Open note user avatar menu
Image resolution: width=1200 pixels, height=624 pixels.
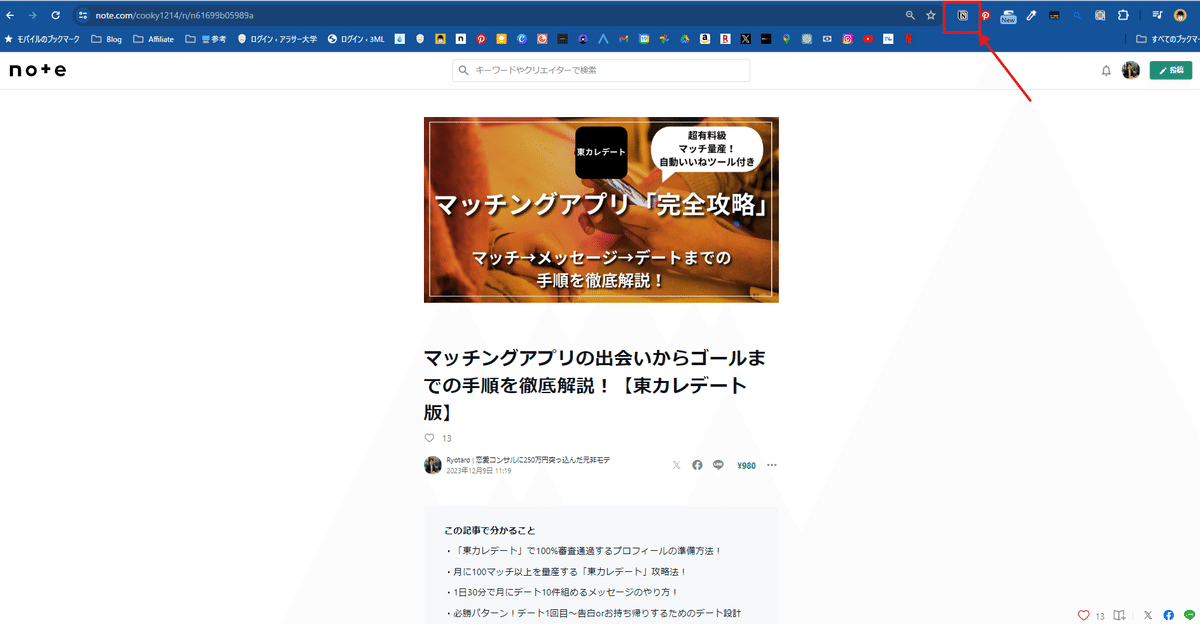click(x=1131, y=70)
